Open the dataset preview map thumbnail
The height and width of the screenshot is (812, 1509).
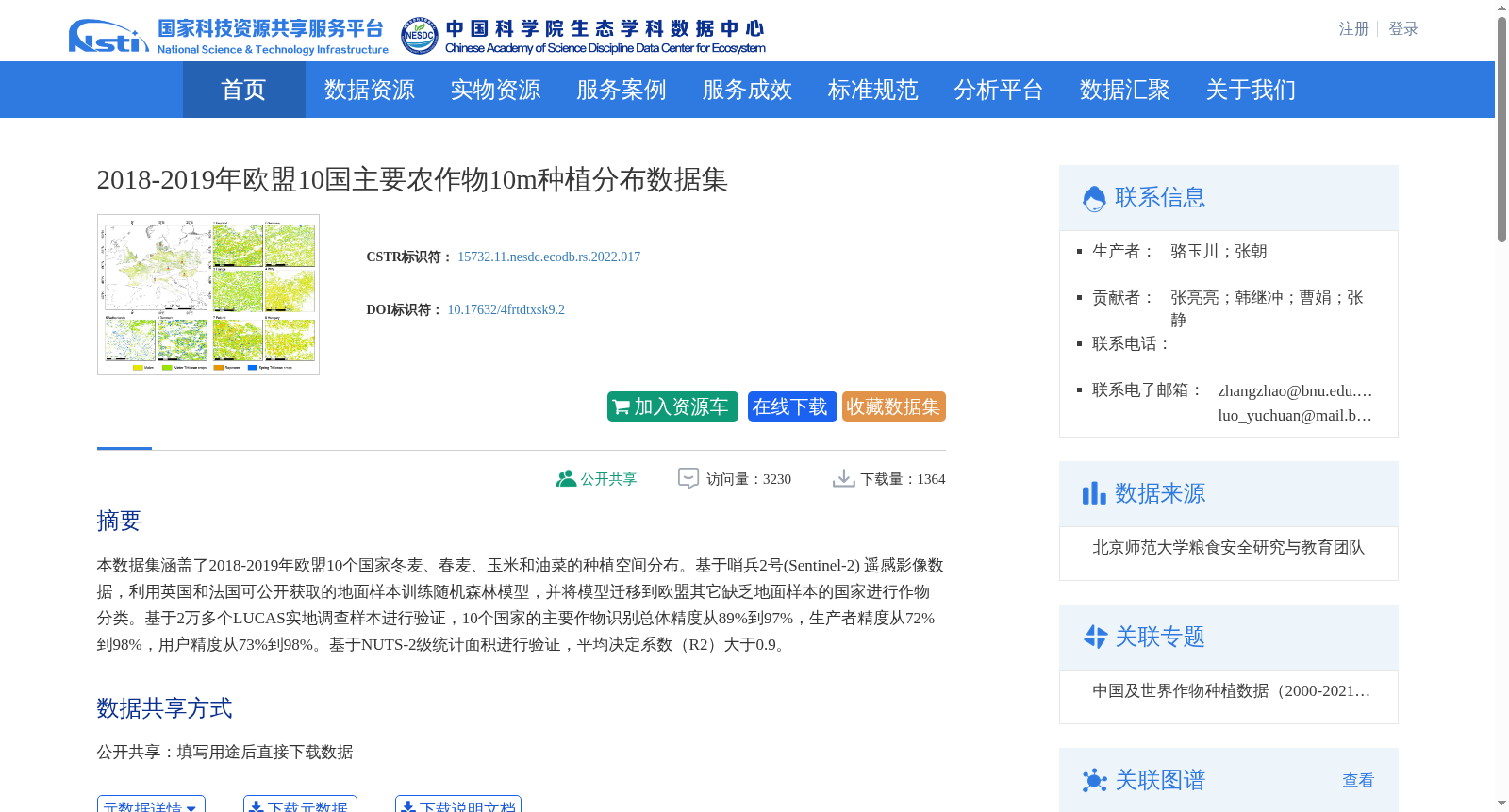coord(208,294)
